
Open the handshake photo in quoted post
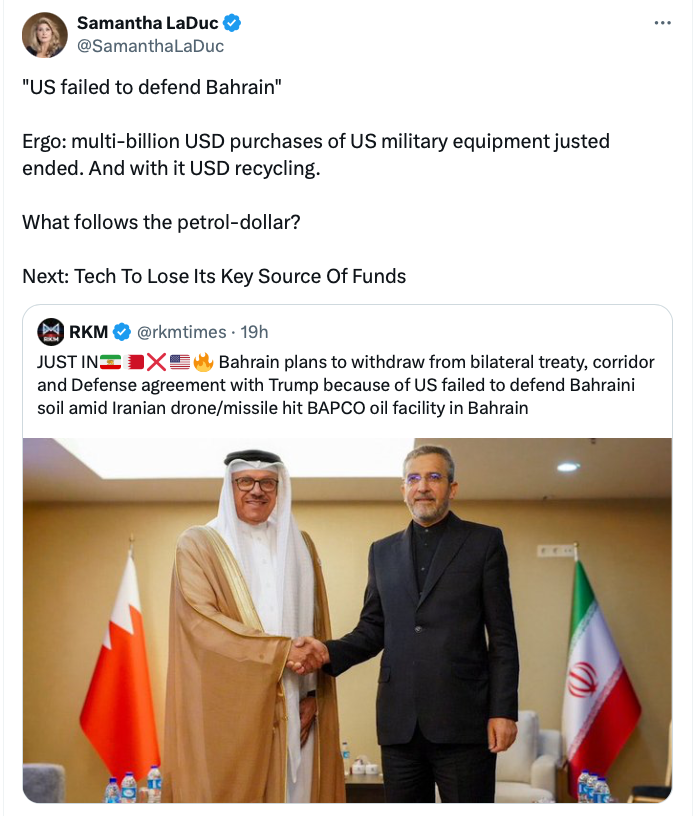(347, 620)
